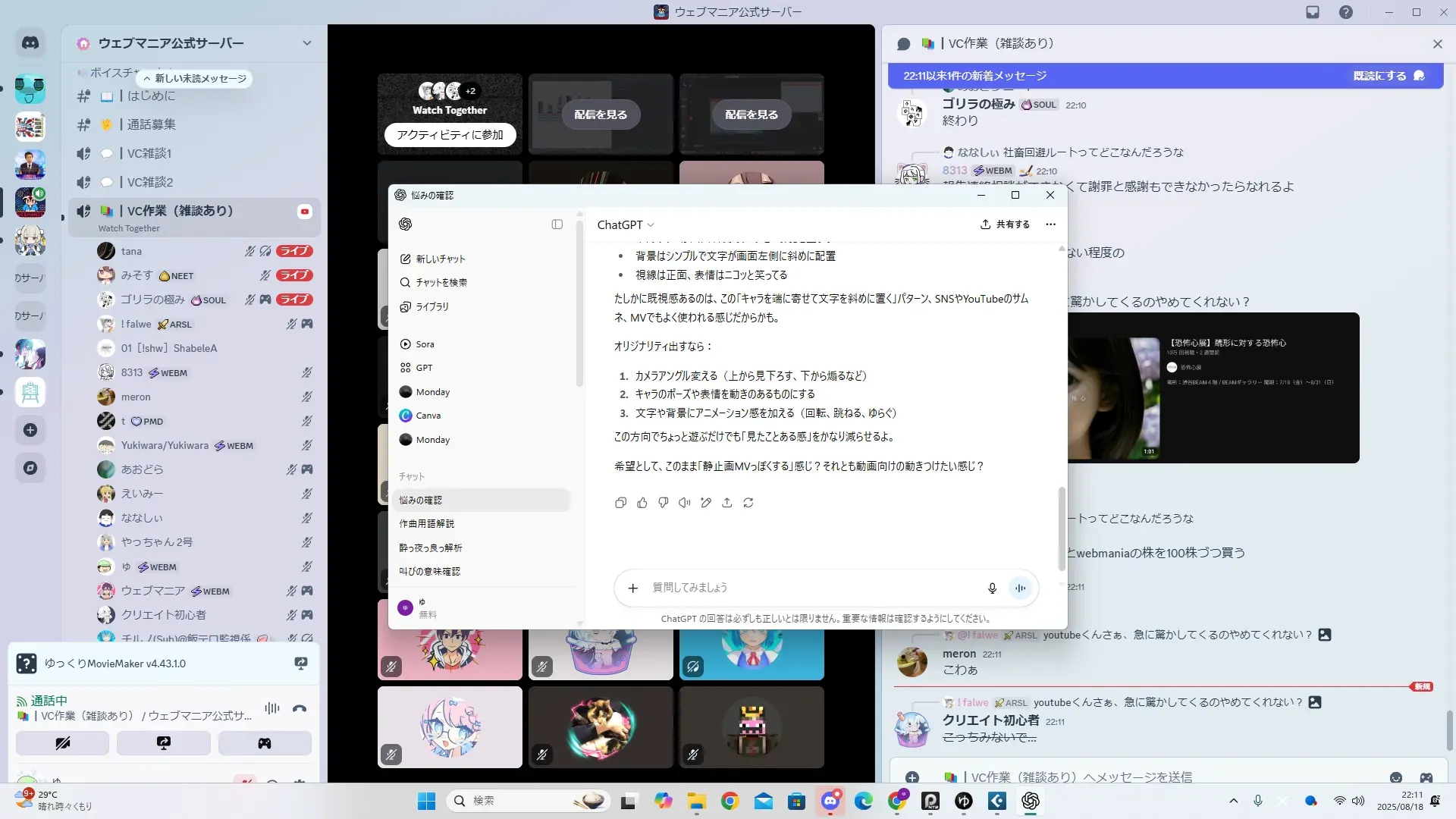1456x819 pixels.
Task: Expand the ウェブマニア公式サーバー server menu
Action: (306, 43)
